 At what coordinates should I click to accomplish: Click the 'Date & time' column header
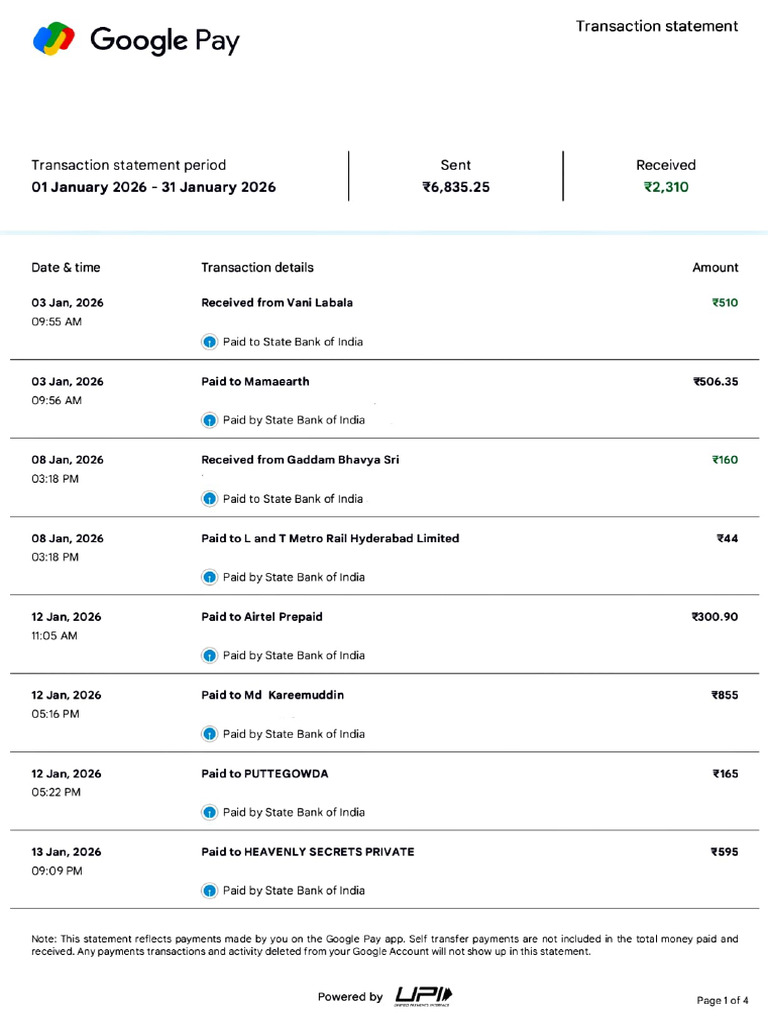tap(66, 267)
